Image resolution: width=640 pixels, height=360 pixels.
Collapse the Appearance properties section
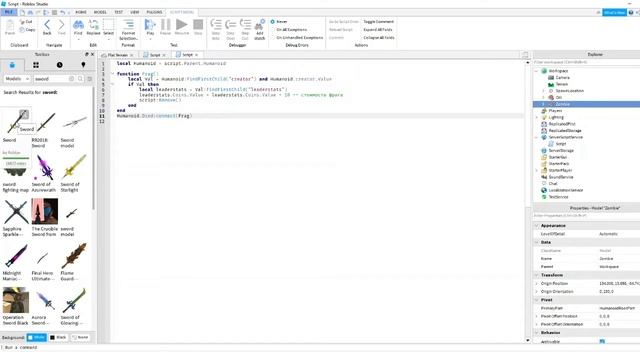click(536, 226)
